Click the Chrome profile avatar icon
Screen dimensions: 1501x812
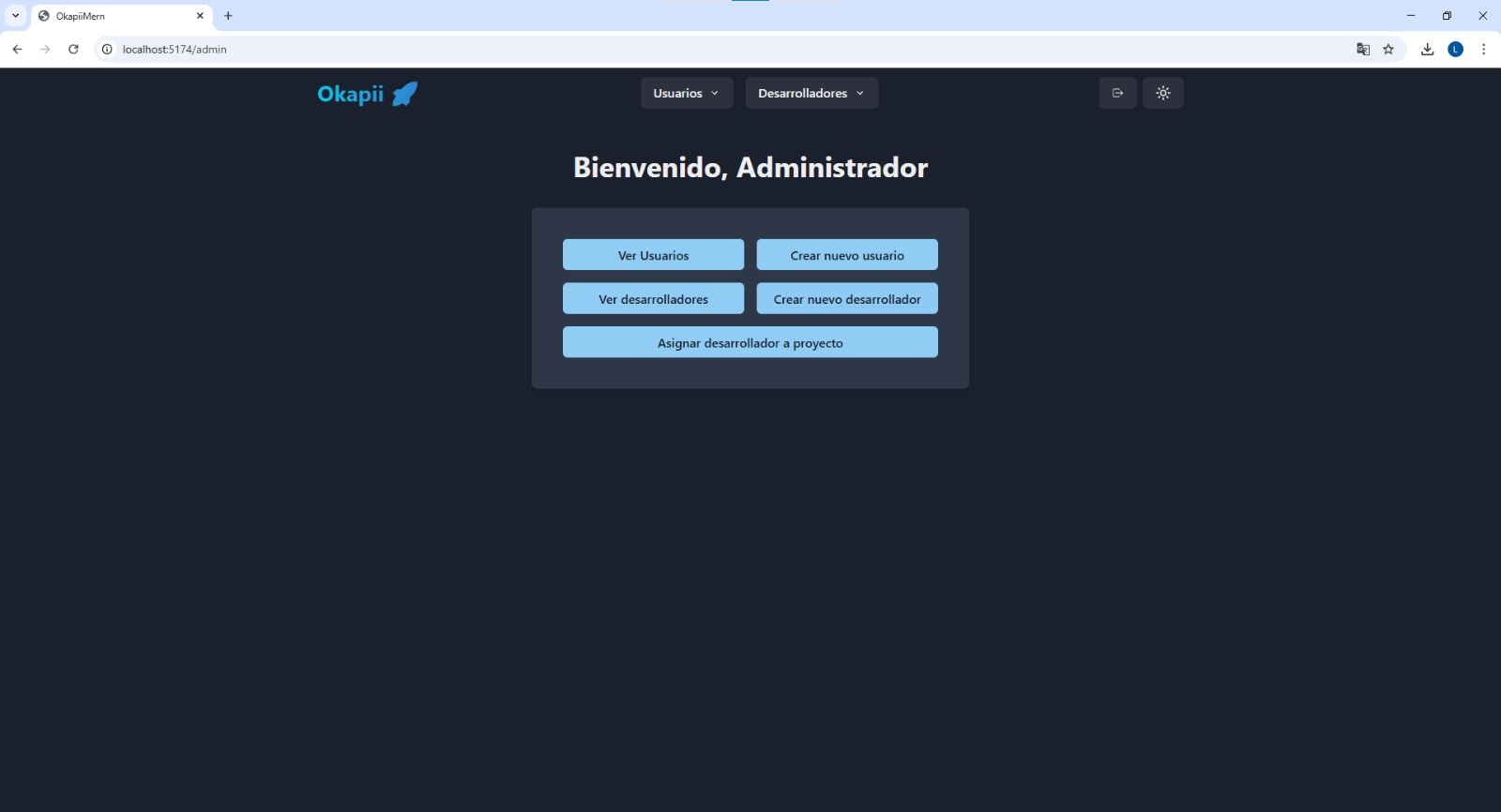pyautogui.click(x=1455, y=50)
